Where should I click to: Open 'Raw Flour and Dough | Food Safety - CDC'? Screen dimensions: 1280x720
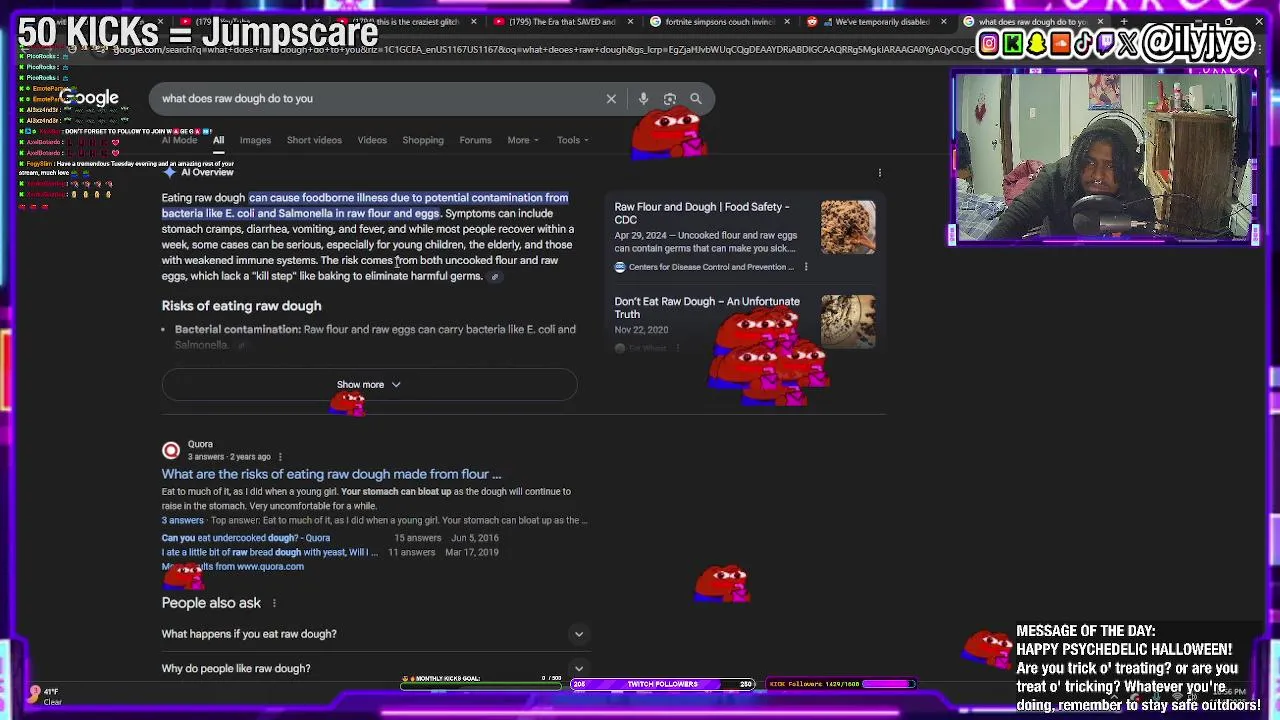(x=702, y=213)
